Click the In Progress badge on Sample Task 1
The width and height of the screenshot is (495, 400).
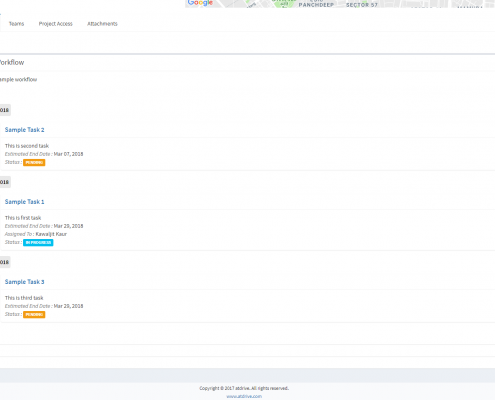coord(38,242)
